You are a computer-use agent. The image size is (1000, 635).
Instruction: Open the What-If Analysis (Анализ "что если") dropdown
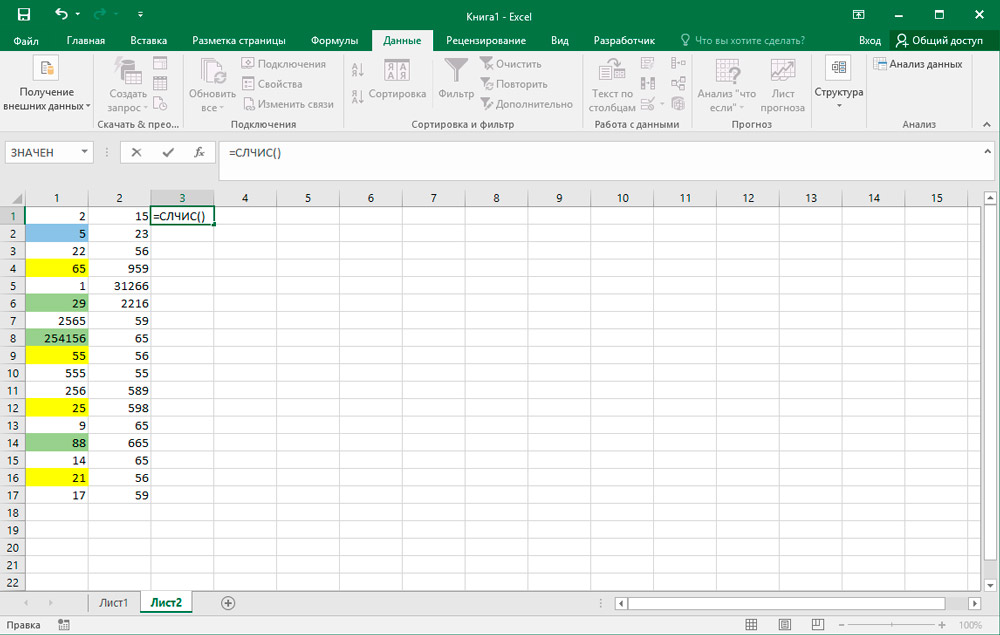click(727, 85)
